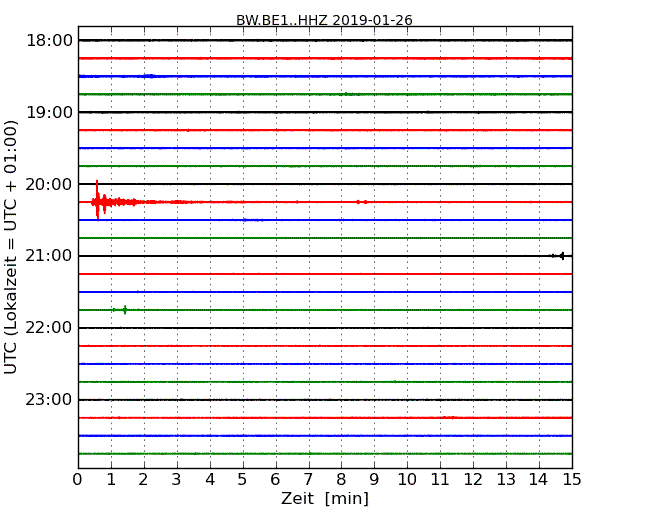Click x-axis tick label 14
Screen dimensions: 650x520
(x=539, y=479)
